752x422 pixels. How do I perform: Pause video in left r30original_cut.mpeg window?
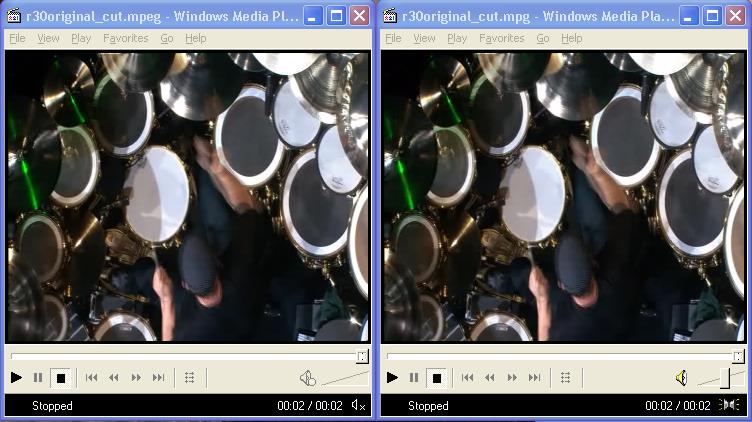[x=38, y=378]
